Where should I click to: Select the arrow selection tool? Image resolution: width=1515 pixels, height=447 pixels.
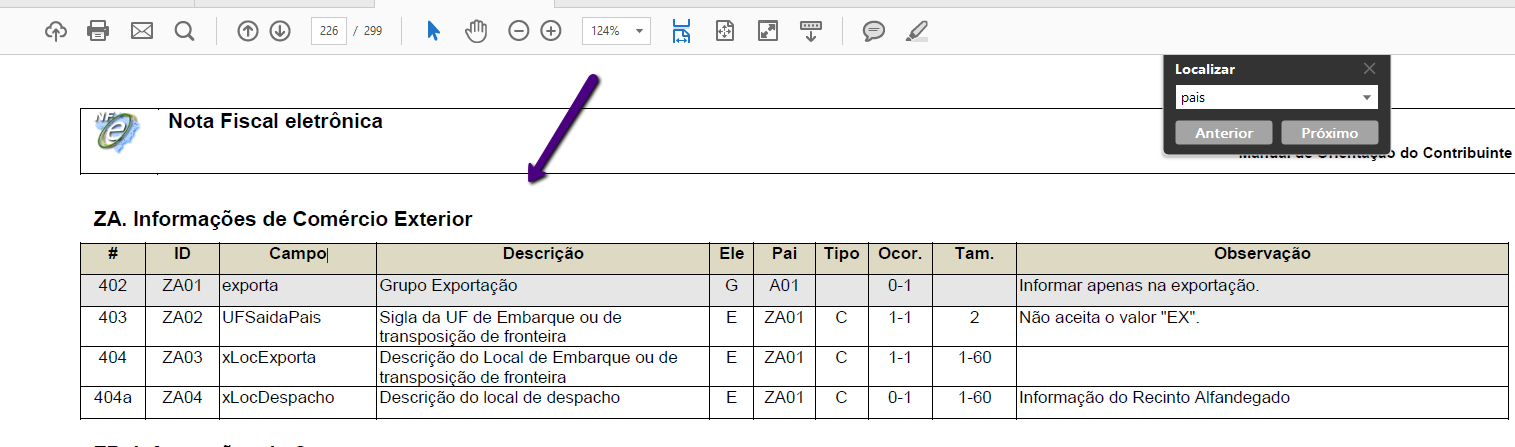coord(433,31)
